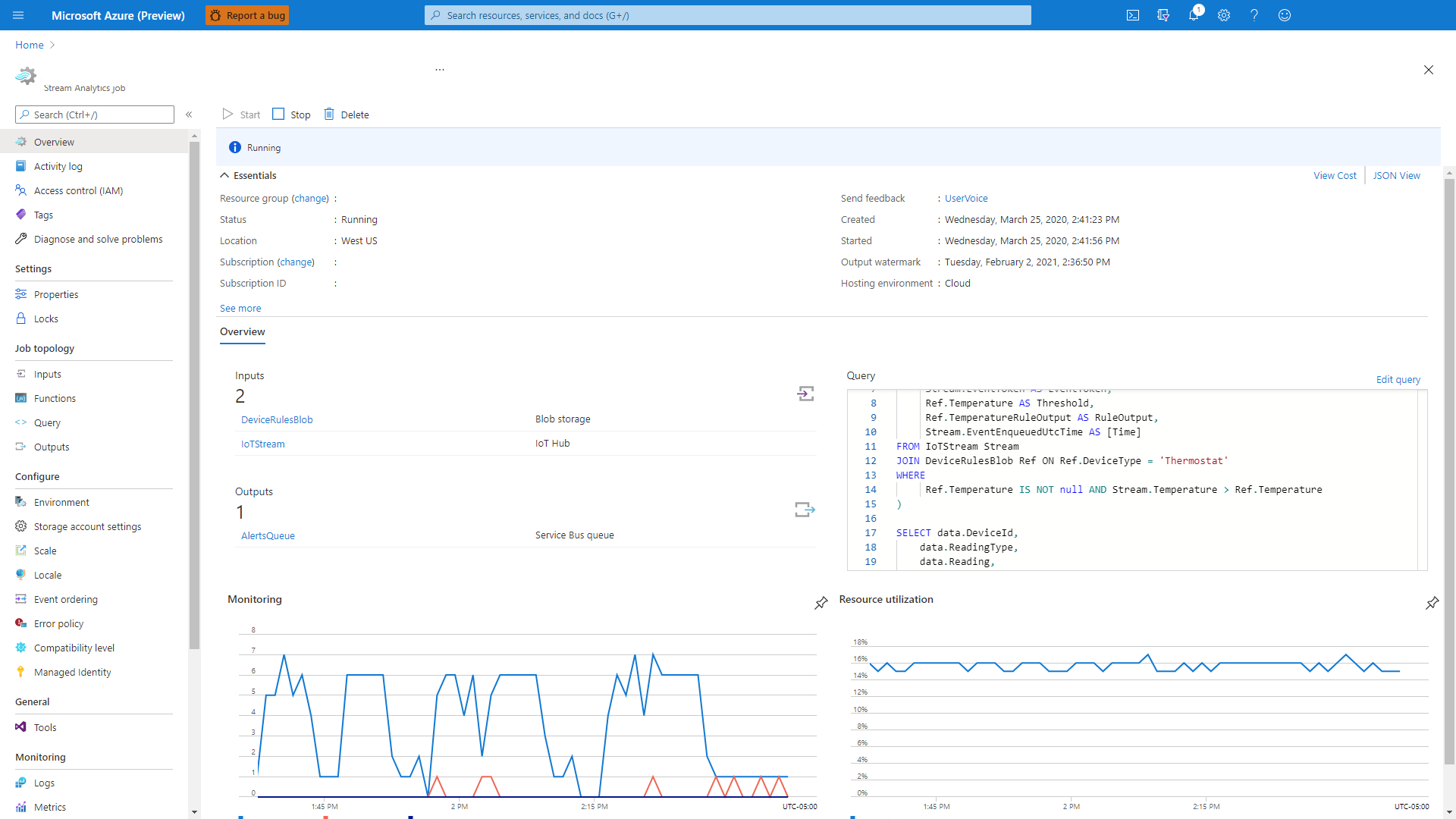Click the Delete job icon
Screen dimensions: 1456x819
click(328, 114)
